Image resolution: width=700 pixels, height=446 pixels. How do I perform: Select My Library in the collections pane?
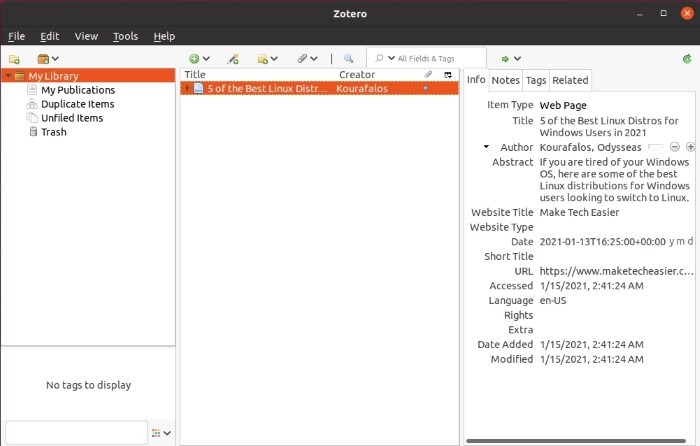[x=88, y=76]
